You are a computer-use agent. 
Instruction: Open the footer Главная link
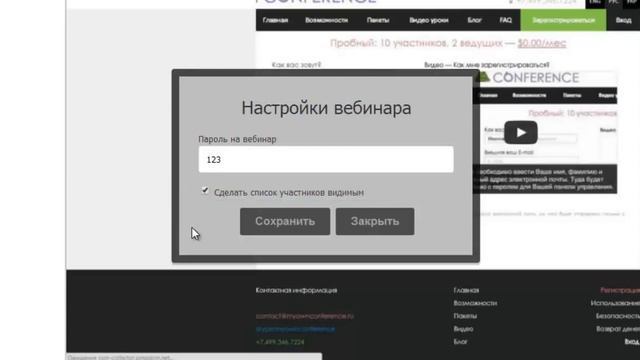466,290
